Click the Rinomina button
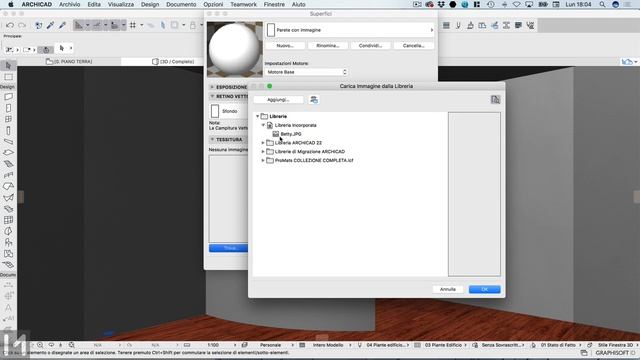Image resolution: width=640 pixels, height=360 pixels. [328, 46]
